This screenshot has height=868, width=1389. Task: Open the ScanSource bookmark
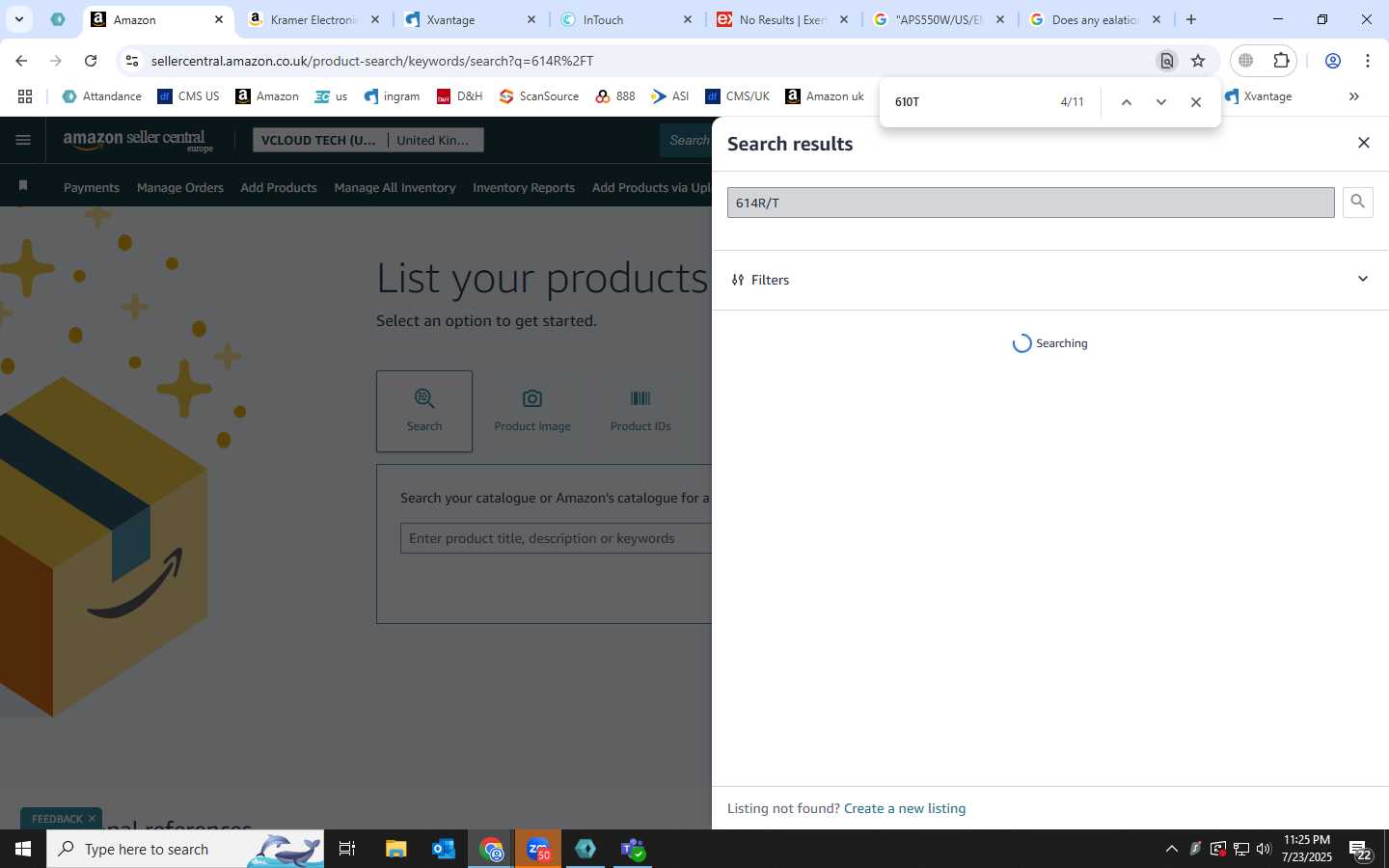tap(538, 96)
